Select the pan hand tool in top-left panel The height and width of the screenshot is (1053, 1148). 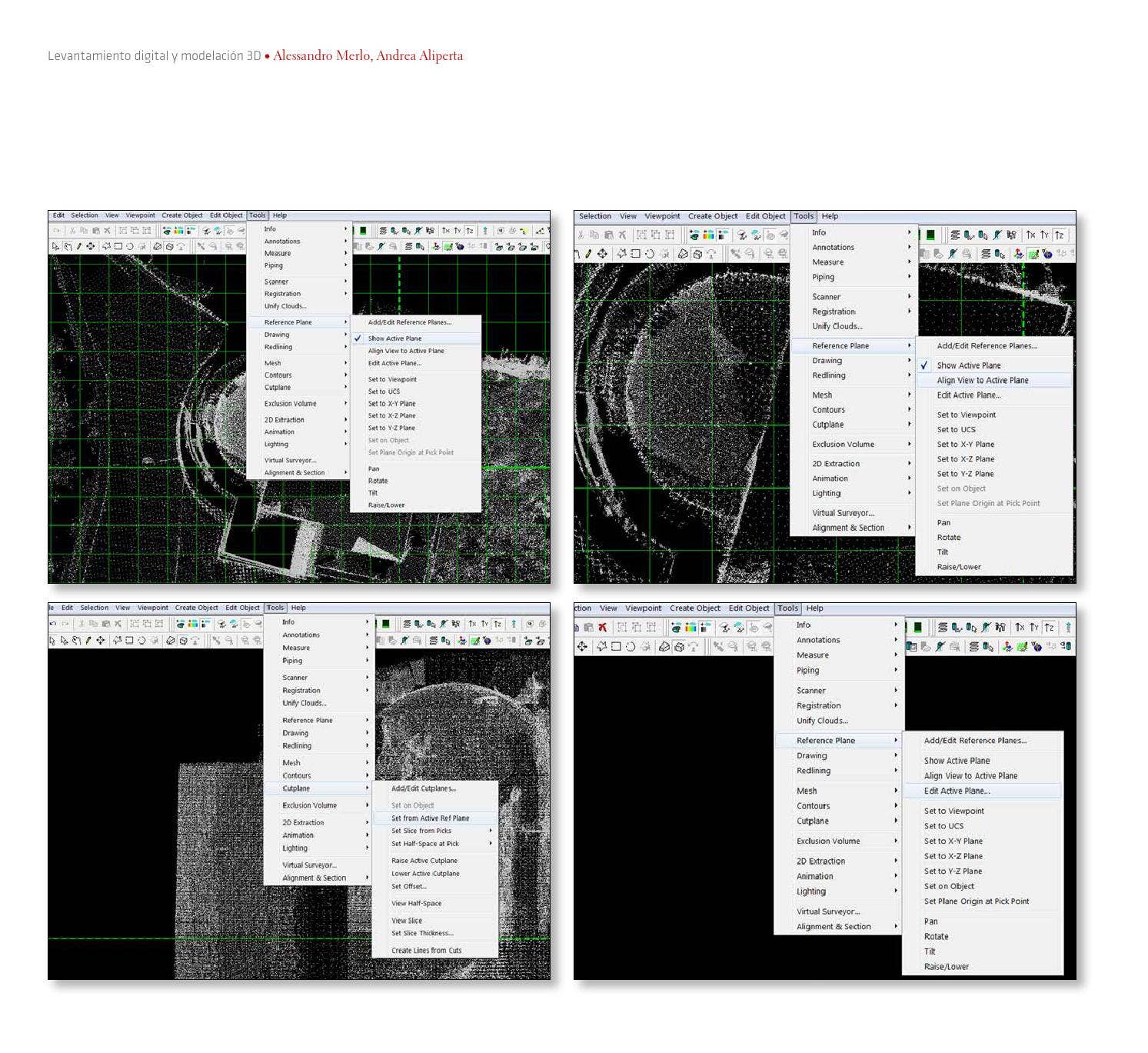click(x=67, y=247)
